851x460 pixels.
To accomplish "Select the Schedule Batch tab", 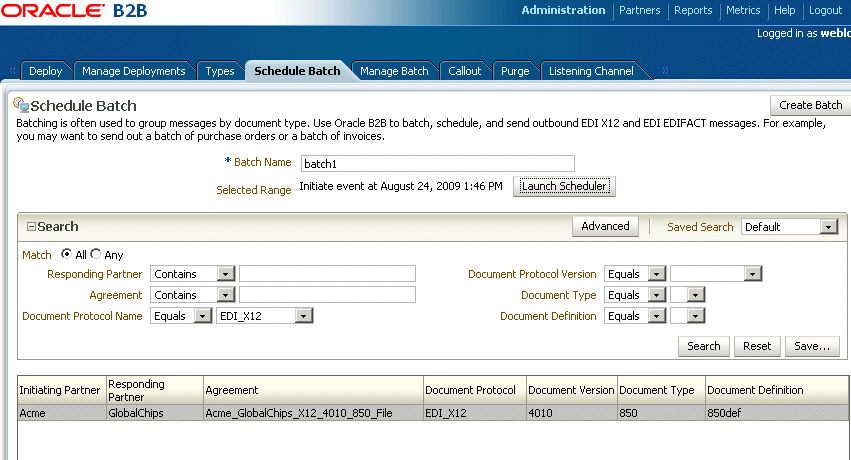I will (x=297, y=71).
